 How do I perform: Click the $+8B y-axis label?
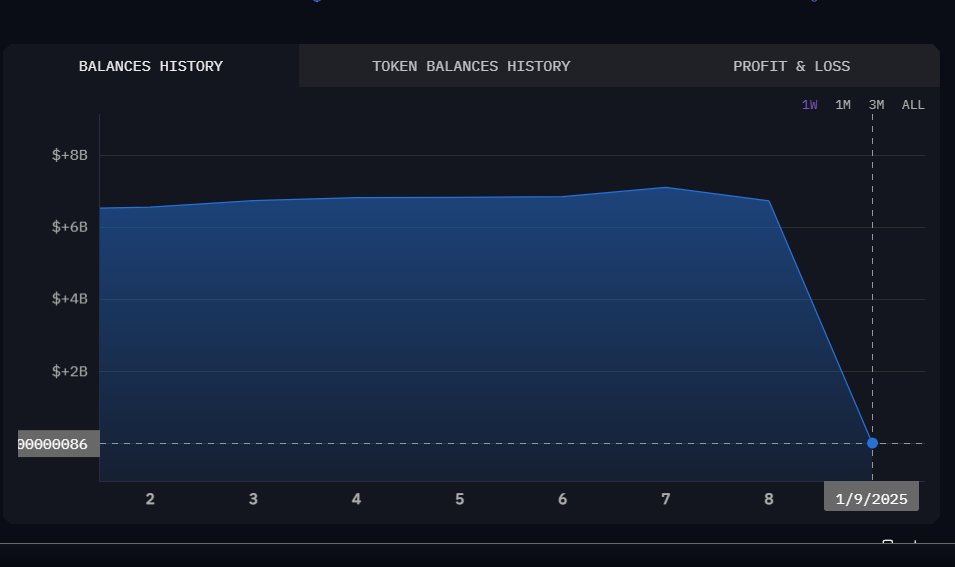pyautogui.click(x=70, y=155)
